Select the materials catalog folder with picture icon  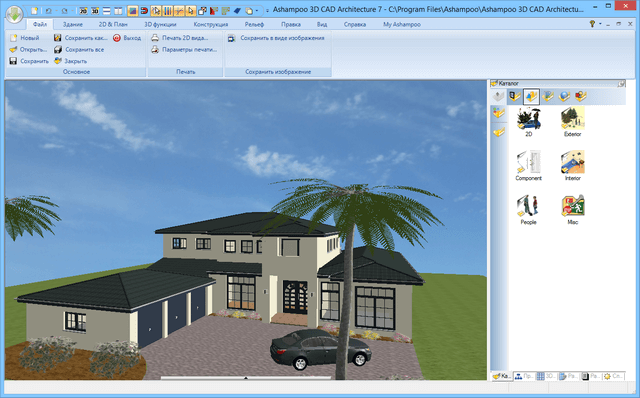coord(547,97)
